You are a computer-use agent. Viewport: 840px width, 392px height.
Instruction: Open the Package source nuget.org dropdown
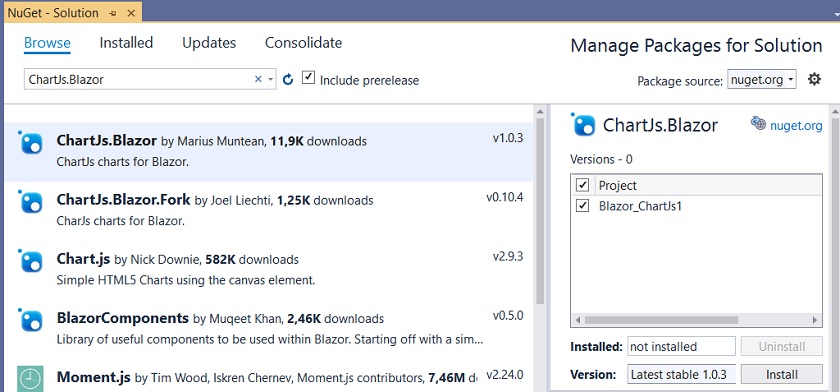tap(761, 80)
